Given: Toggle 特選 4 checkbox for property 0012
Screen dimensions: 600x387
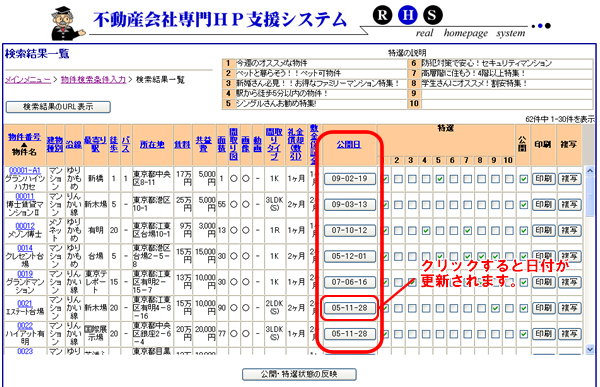Looking at the screenshot, I should [426, 230].
